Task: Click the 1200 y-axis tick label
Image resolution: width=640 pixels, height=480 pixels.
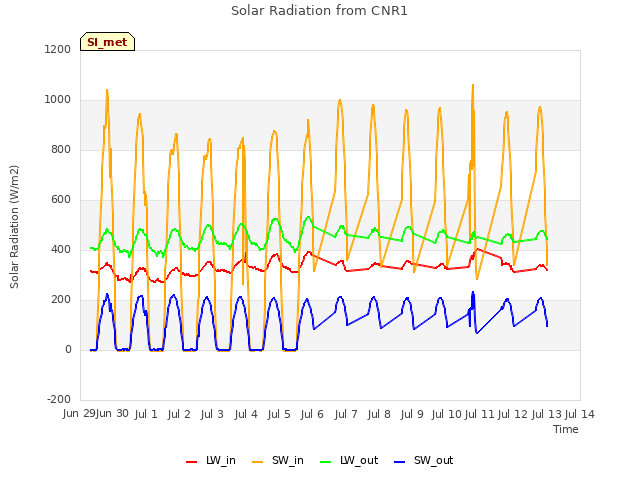Action: click(58, 49)
